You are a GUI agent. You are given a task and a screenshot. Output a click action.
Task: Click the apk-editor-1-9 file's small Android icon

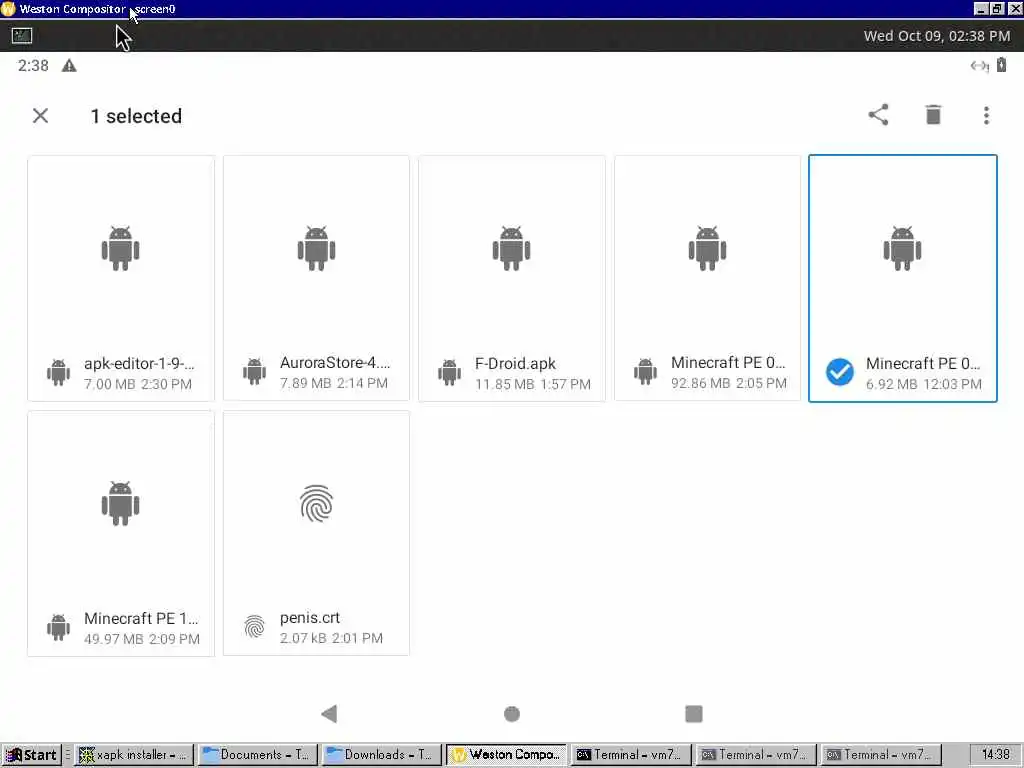tap(58, 372)
